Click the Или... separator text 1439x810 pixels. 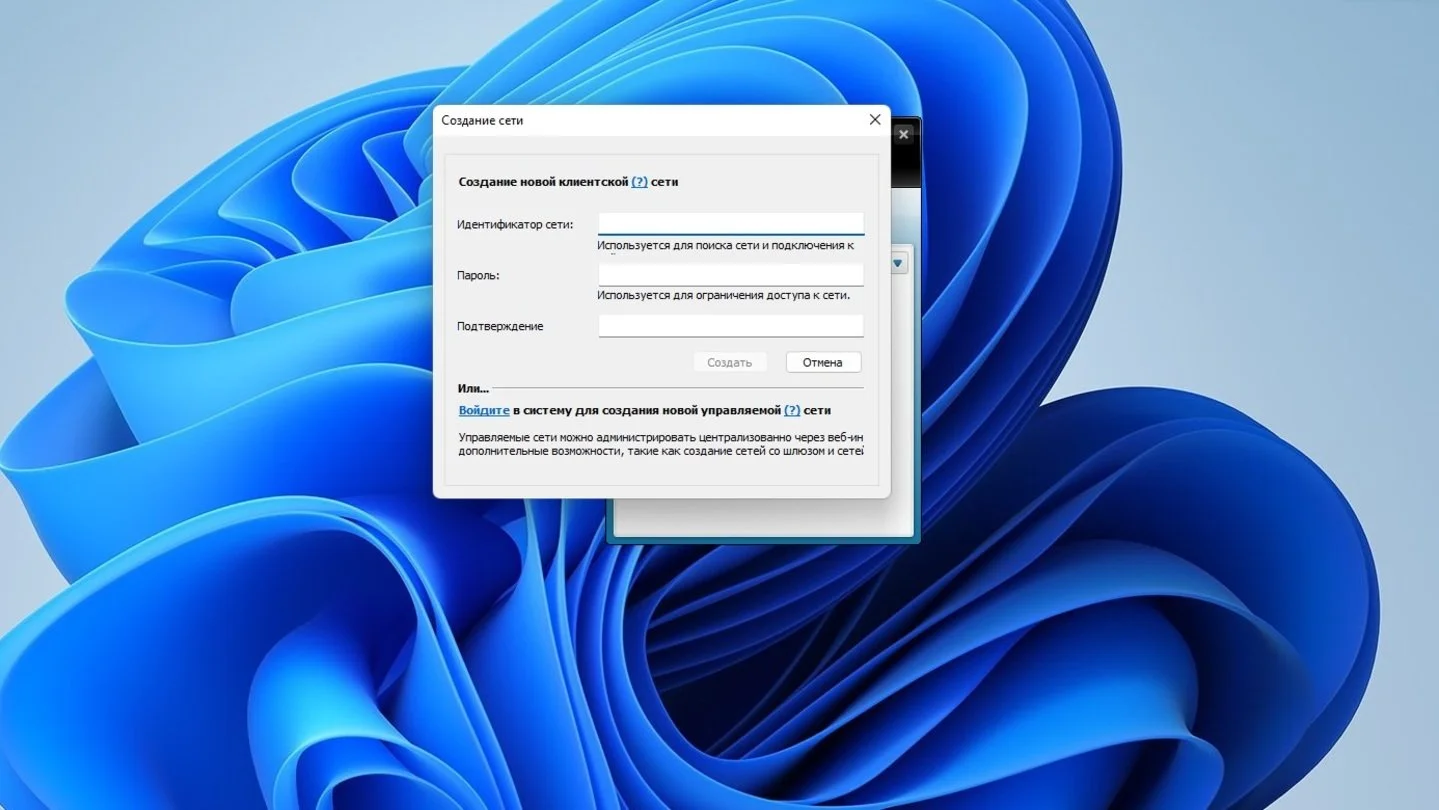coord(474,388)
